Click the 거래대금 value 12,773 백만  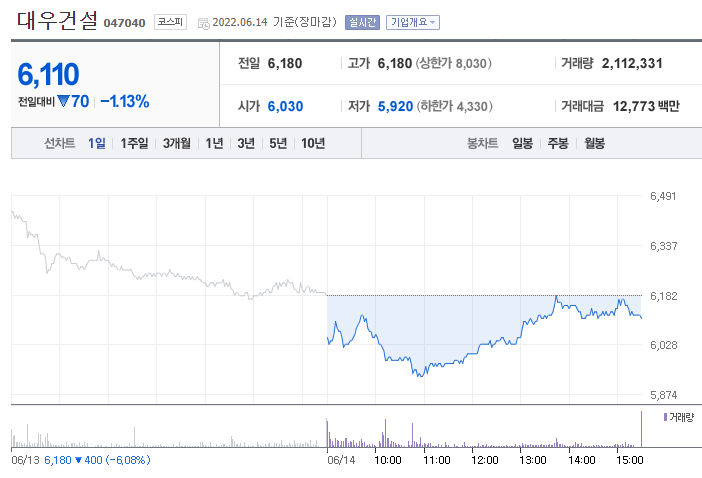(646, 107)
